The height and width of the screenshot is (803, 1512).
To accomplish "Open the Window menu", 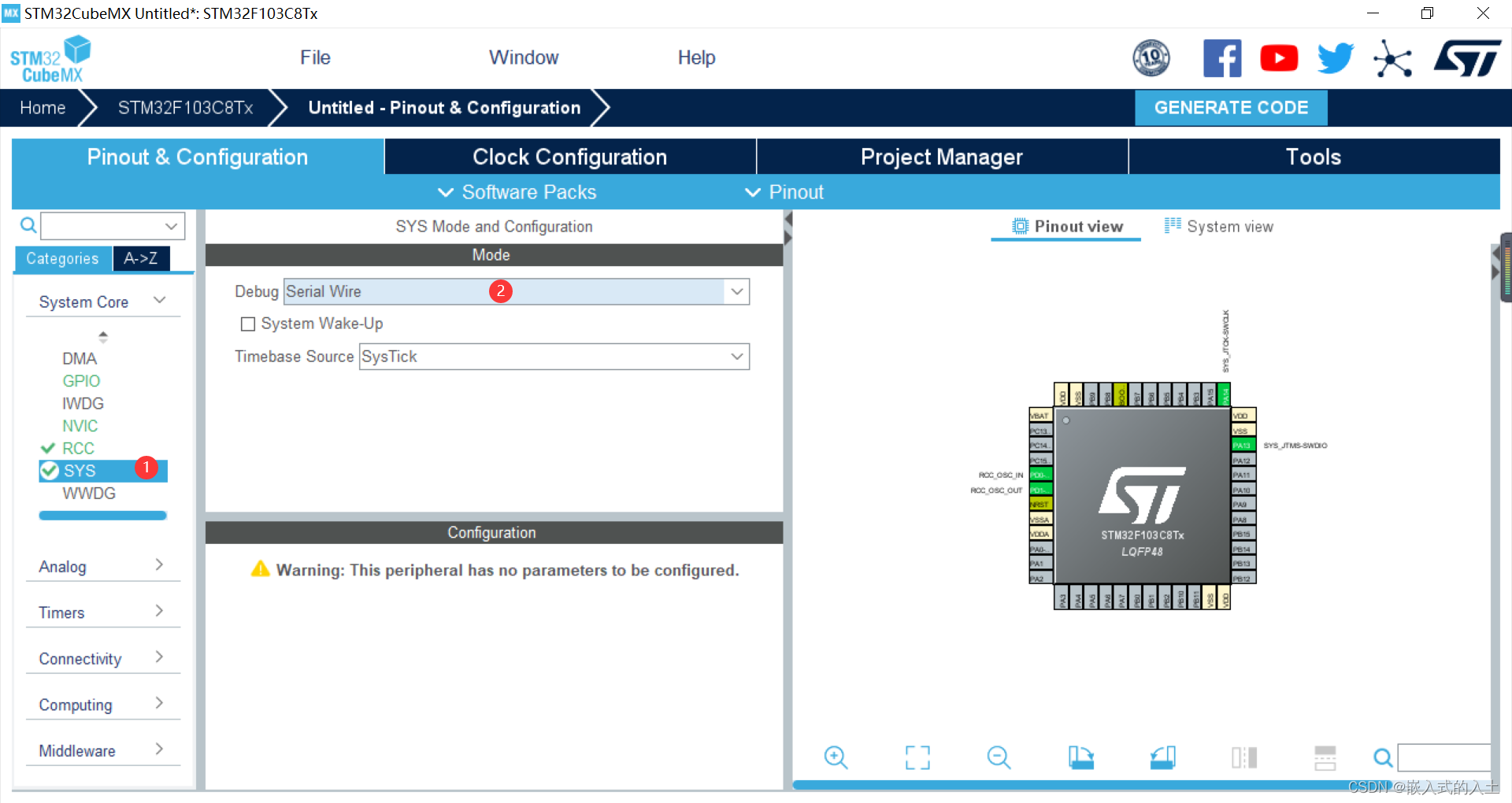I will click(523, 57).
